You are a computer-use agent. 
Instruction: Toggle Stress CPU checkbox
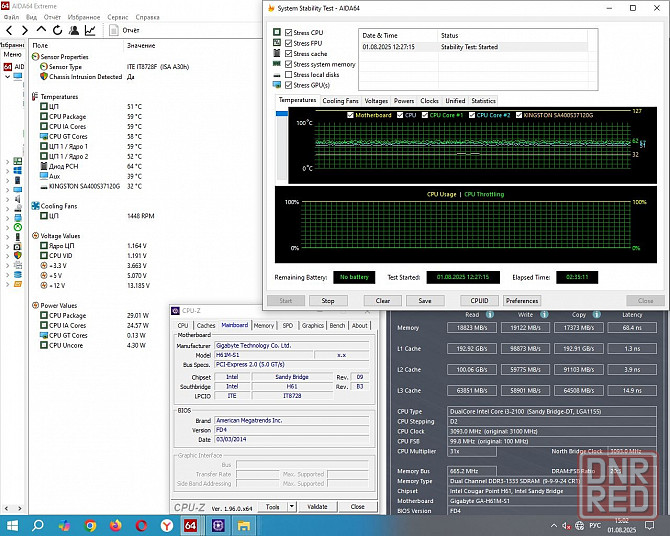(288, 32)
